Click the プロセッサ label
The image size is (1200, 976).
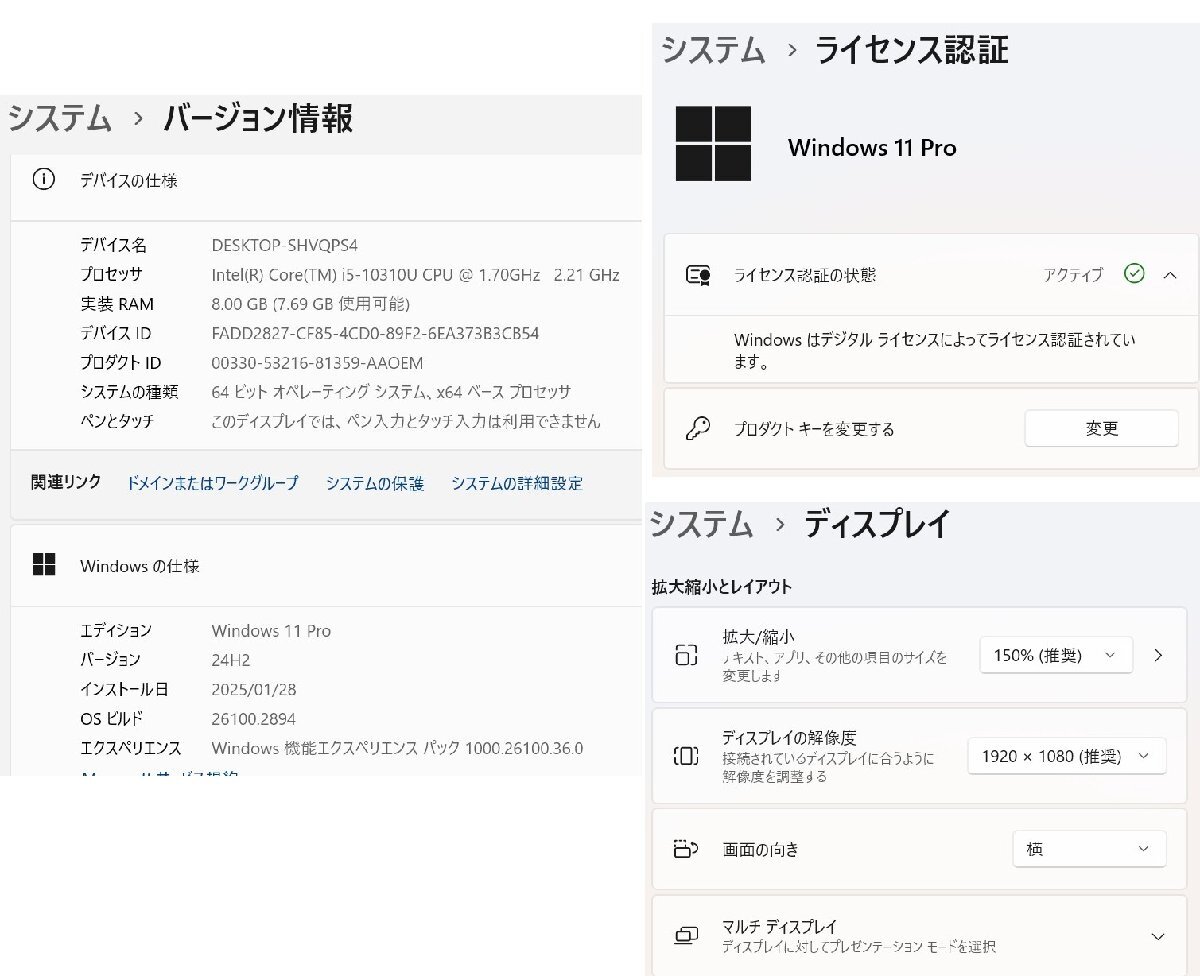pyautogui.click(x=111, y=274)
